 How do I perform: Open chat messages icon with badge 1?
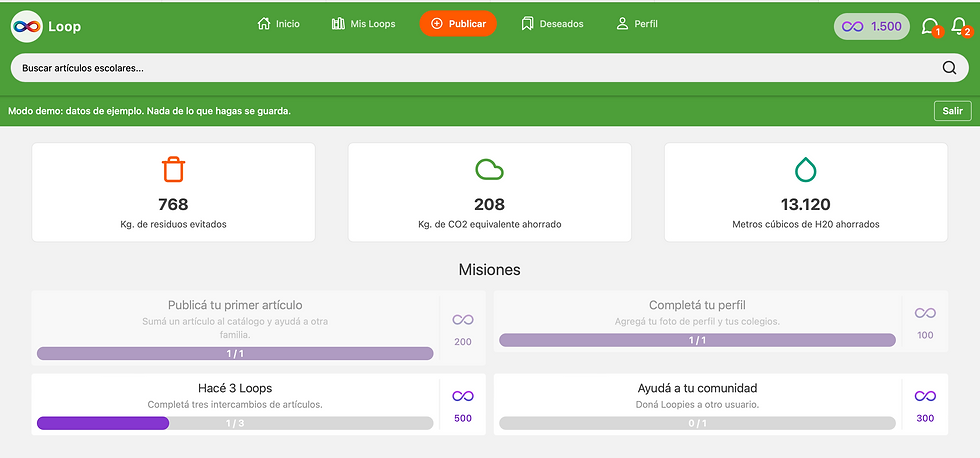click(930, 26)
